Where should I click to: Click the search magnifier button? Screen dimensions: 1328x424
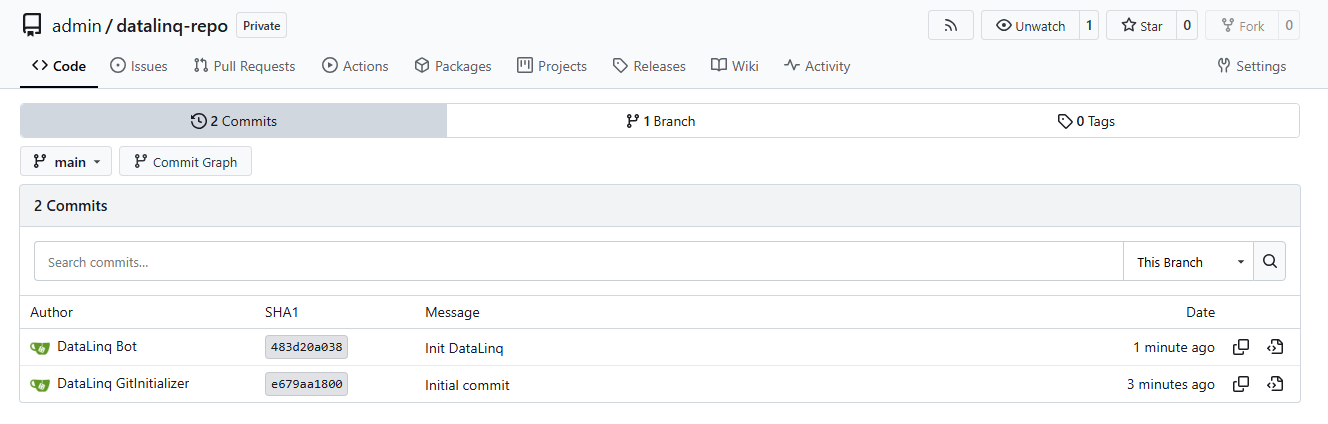(x=1270, y=262)
